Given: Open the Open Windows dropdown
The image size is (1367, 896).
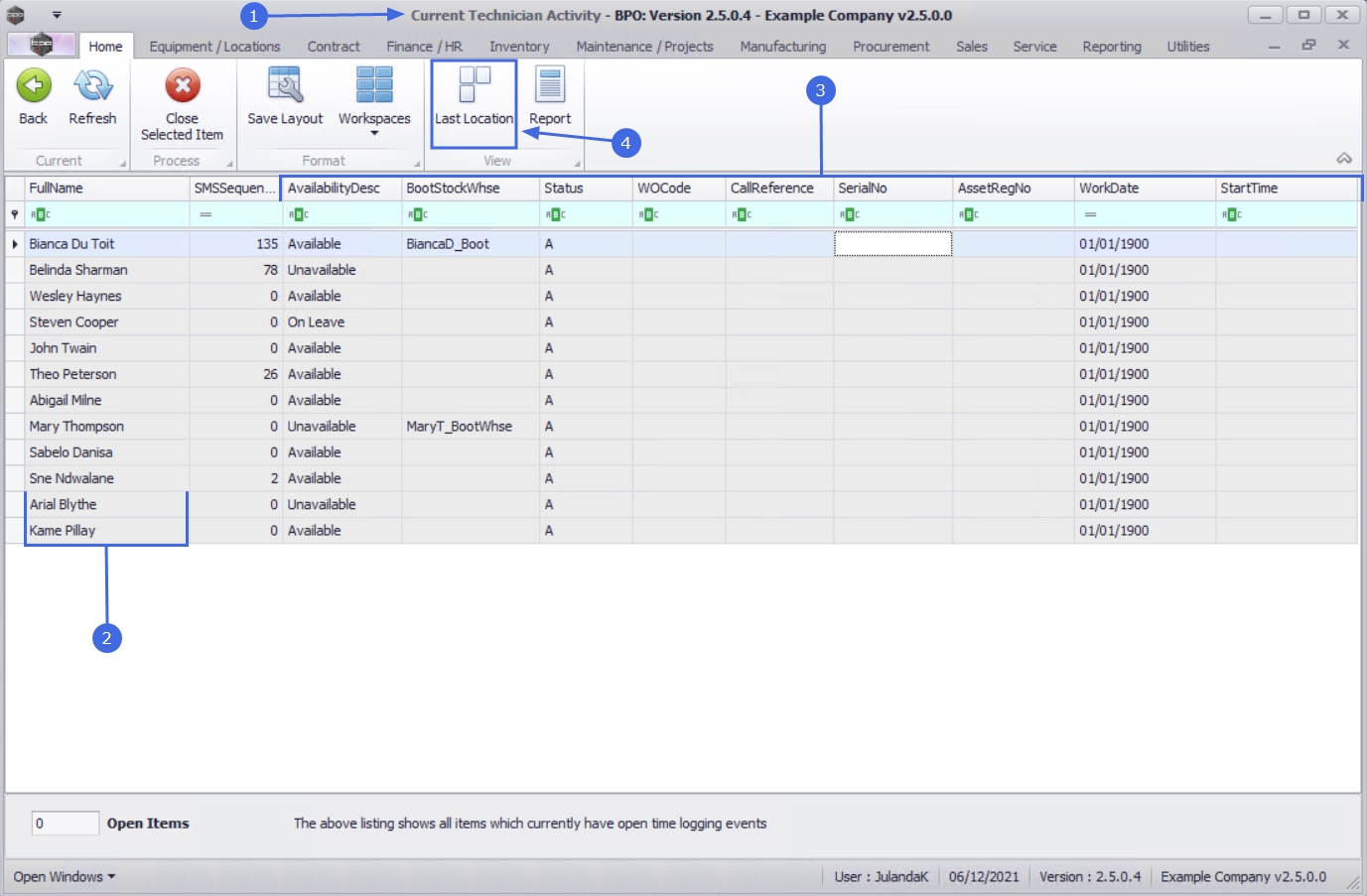Looking at the screenshot, I should (65, 877).
